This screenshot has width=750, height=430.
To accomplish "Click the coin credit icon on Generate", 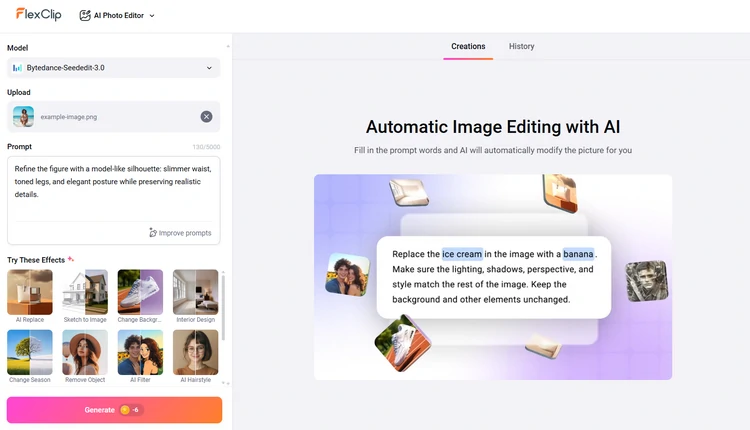I will coord(125,410).
